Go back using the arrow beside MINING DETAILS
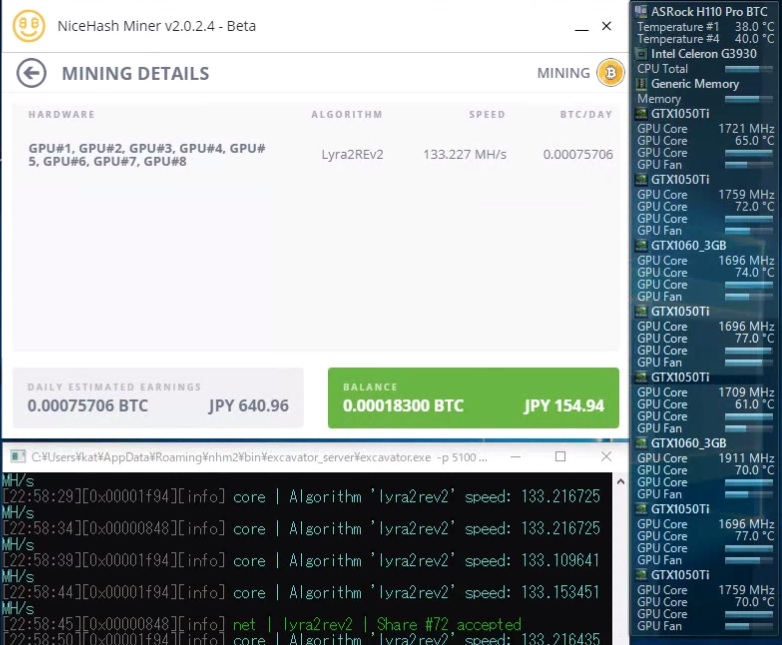782x645 pixels. (31, 73)
